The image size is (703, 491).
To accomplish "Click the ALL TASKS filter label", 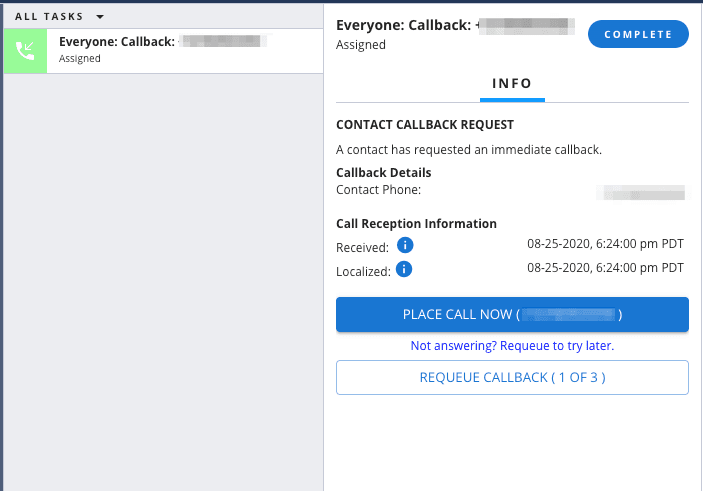I will tap(50, 17).
